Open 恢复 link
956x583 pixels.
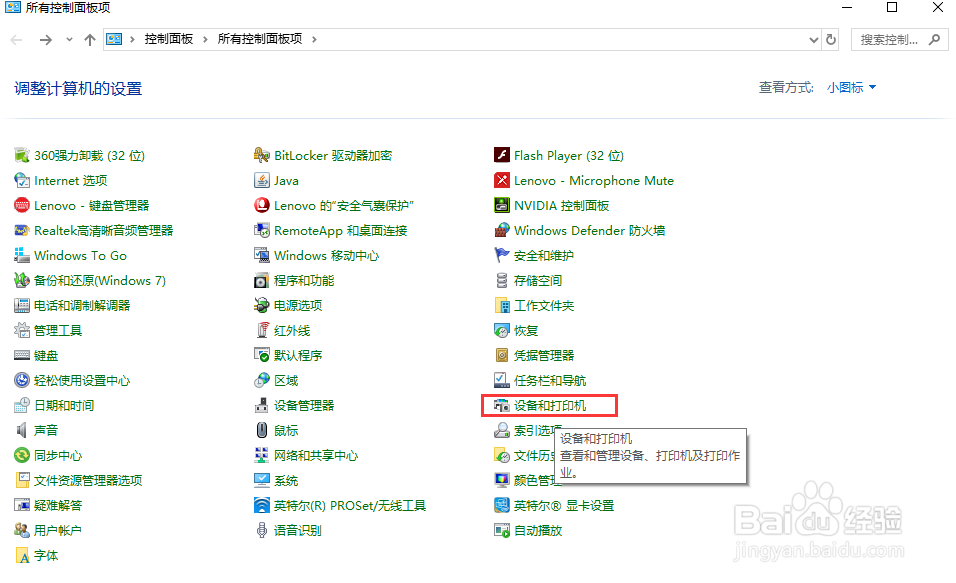(526, 331)
